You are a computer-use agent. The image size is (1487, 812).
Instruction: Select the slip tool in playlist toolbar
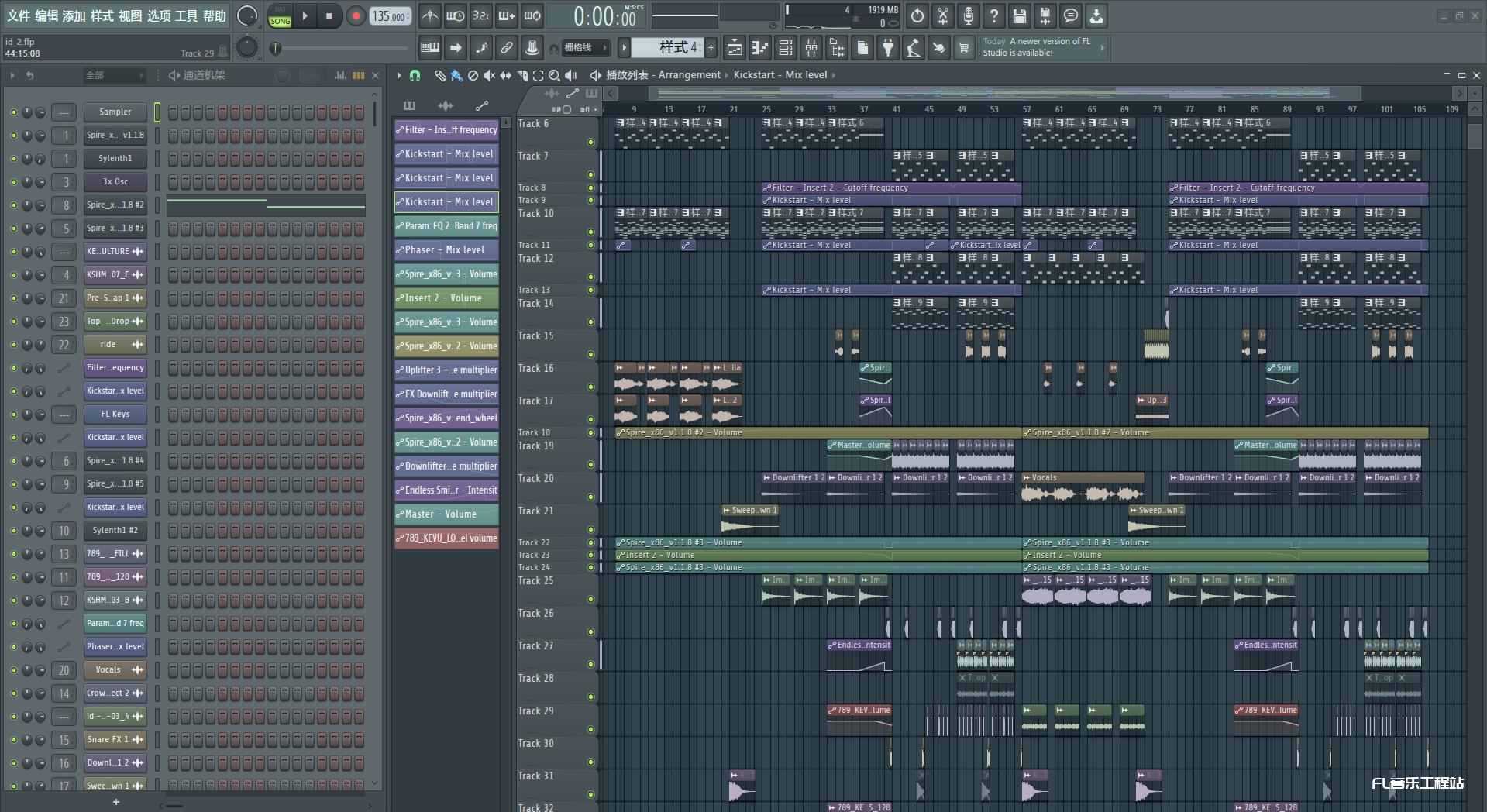506,75
